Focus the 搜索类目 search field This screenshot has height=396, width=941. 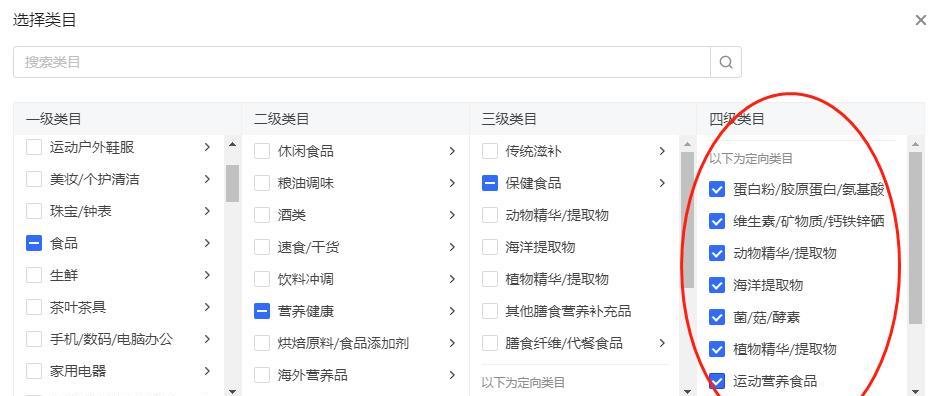tap(362, 62)
